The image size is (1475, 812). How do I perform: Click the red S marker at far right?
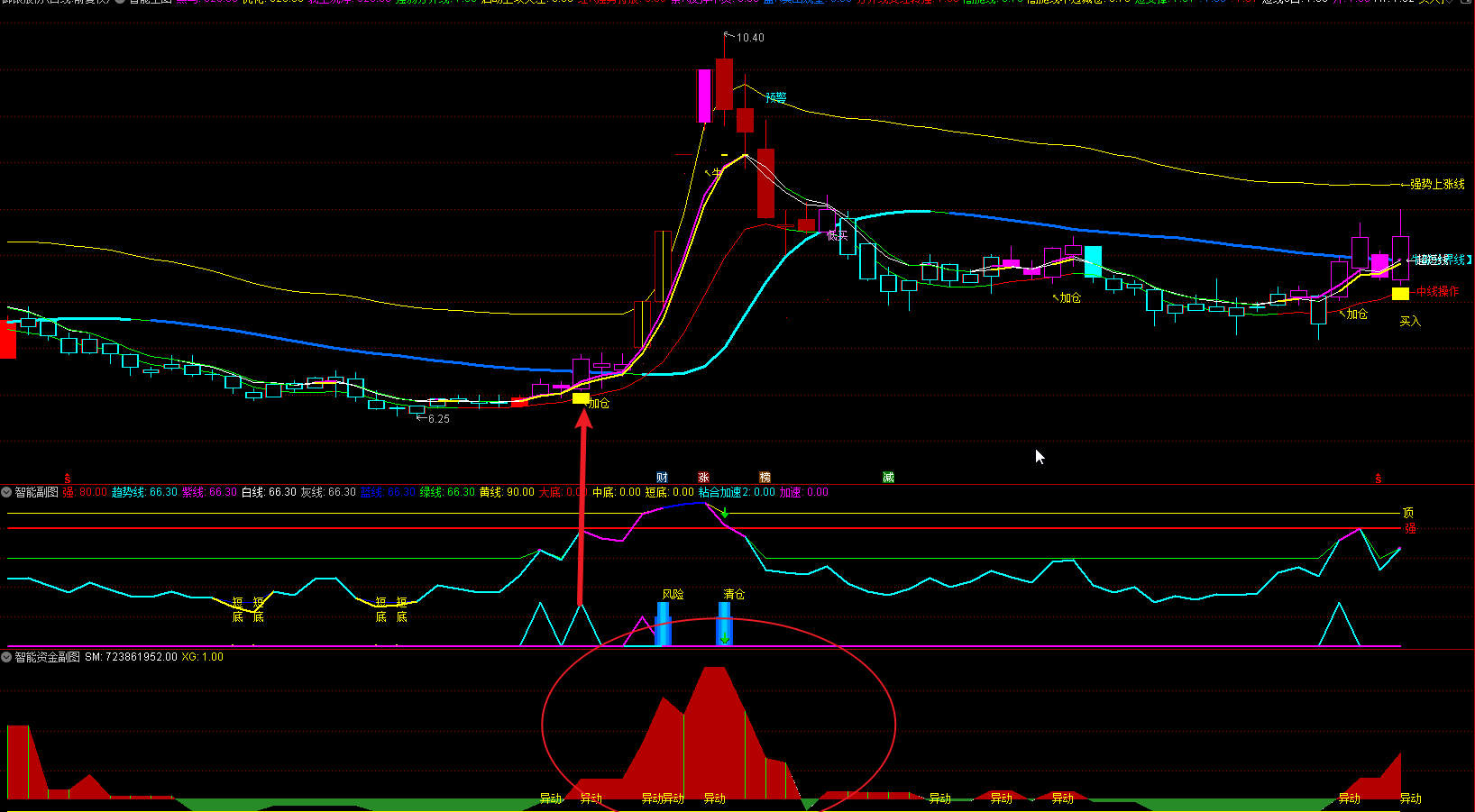coord(1378,479)
